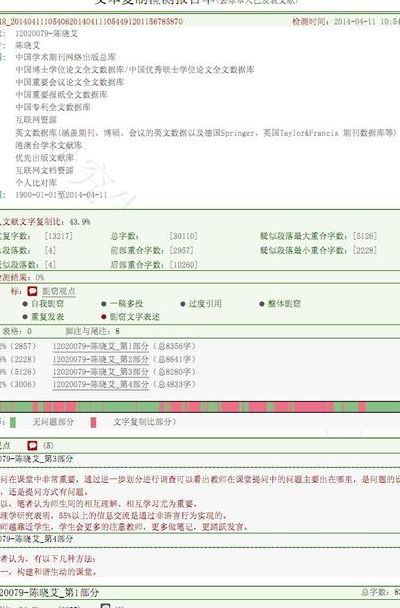Click the text 个人比对库
This screenshot has height=608, width=400.
(36, 182)
